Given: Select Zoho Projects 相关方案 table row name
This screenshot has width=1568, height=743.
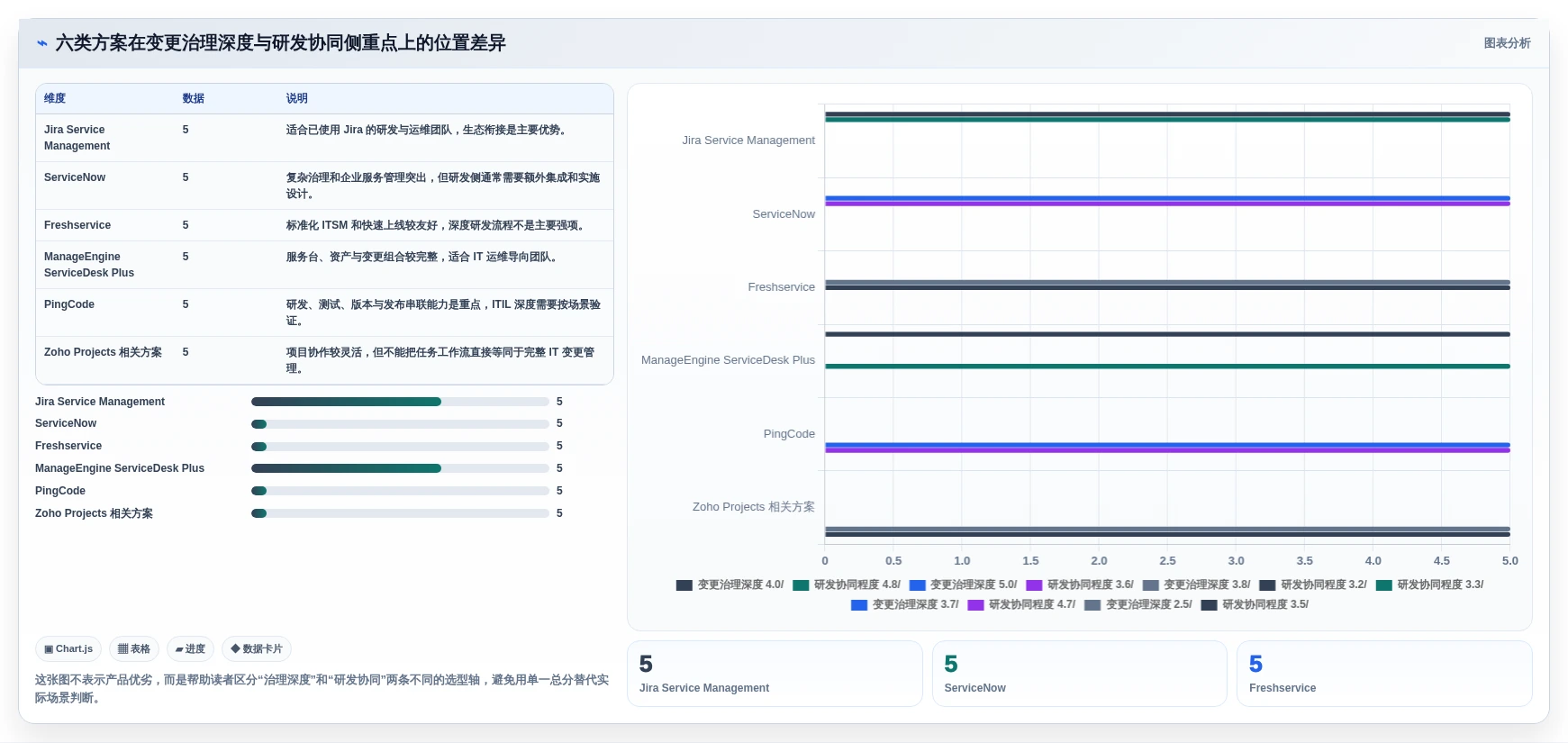Looking at the screenshot, I should (103, 352).
